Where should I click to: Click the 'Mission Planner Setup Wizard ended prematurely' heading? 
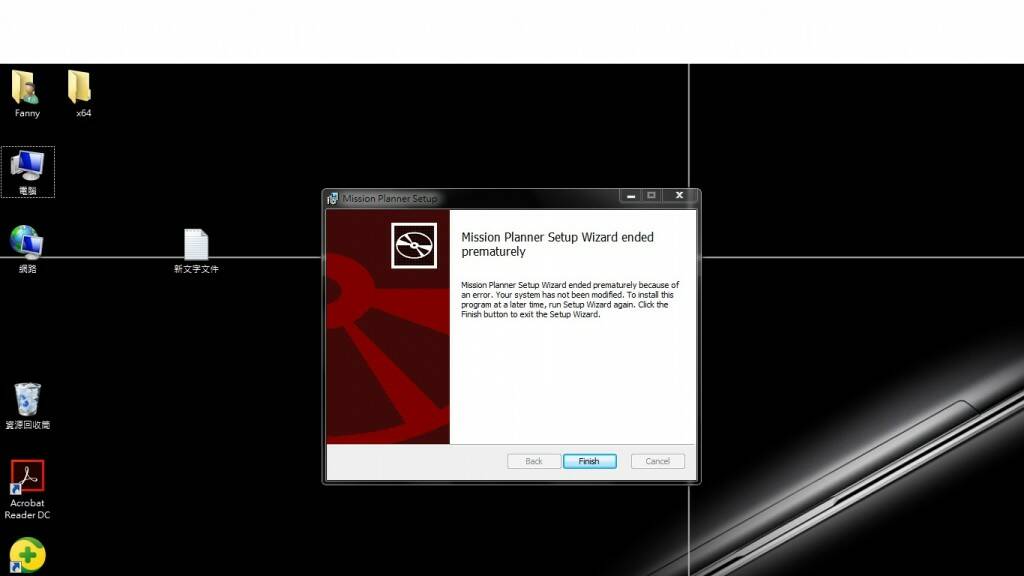click(557, 244)
